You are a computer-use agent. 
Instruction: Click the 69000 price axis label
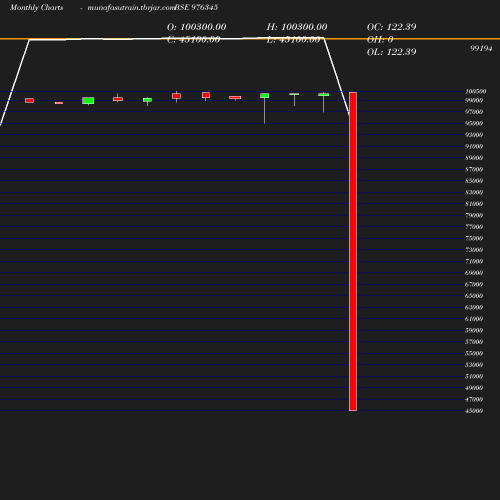(x=474, y=273)
